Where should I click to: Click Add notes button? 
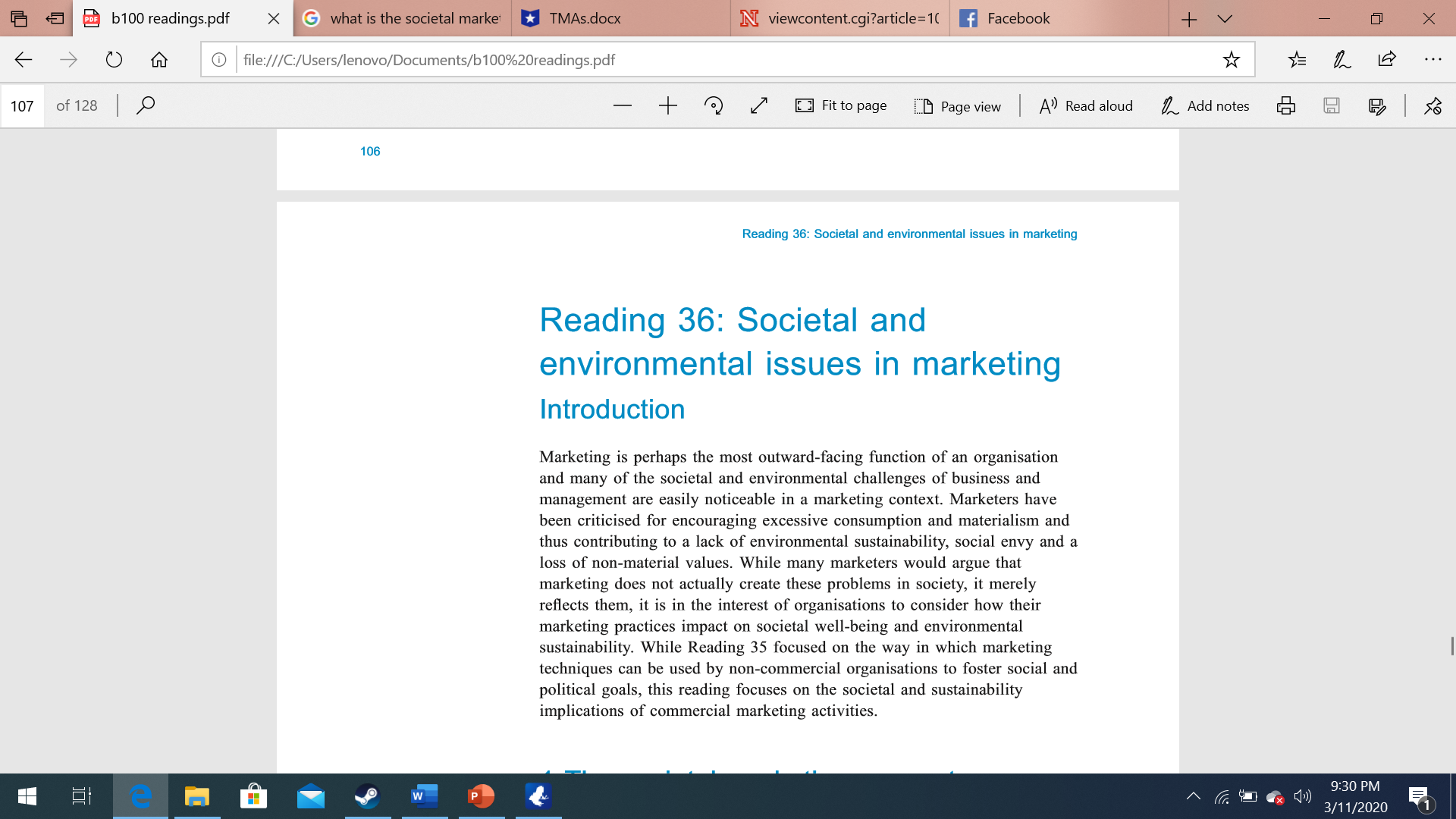pyautogui.click(x=1205, y=105)
